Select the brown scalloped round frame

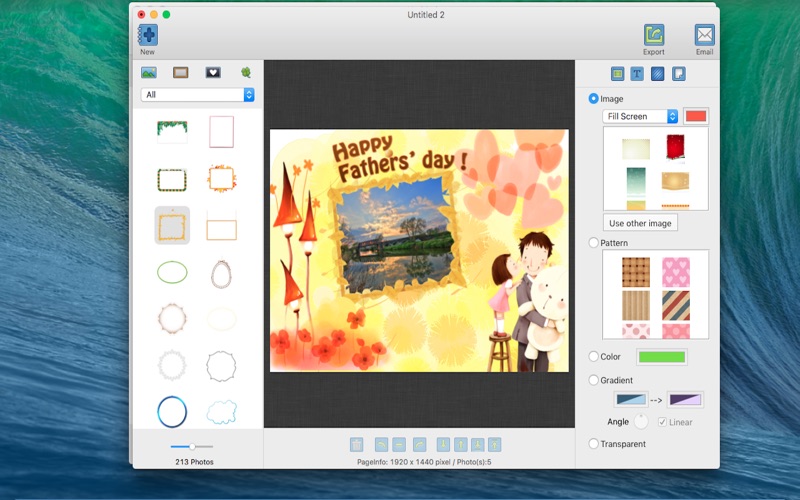pos(172,318)
